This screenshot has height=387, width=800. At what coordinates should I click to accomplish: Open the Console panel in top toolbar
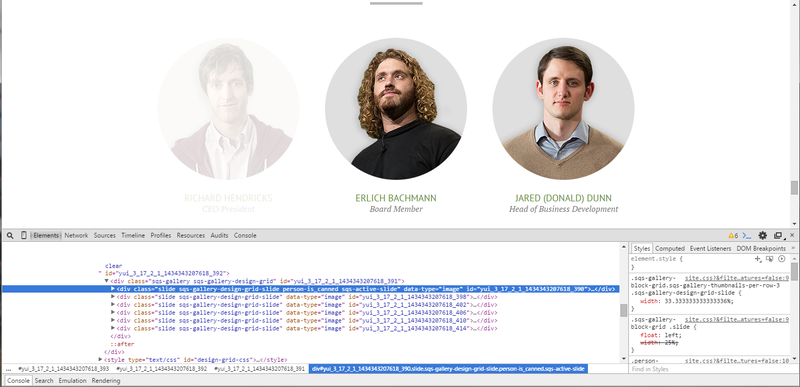click(245, 236)
